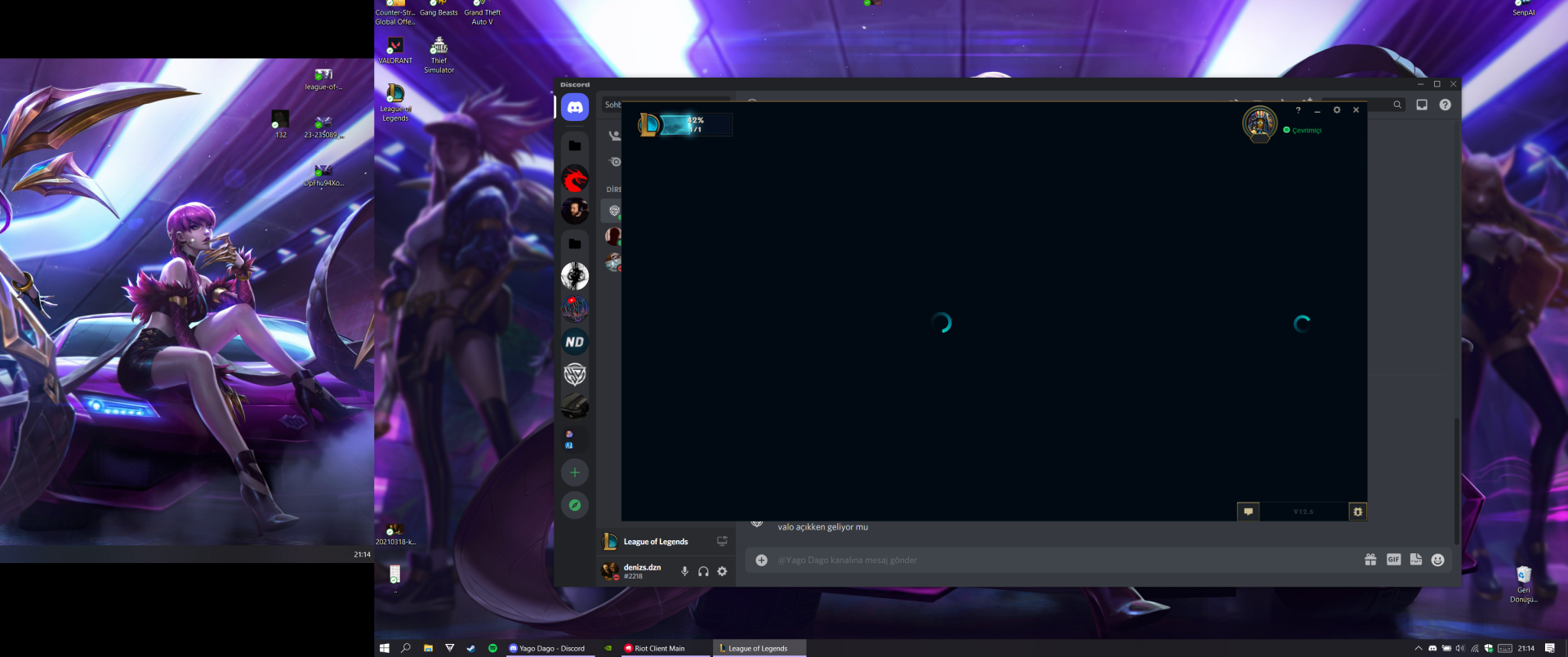
Task: Click the League patching progress bar at 42%
Action: coord(695,124)
